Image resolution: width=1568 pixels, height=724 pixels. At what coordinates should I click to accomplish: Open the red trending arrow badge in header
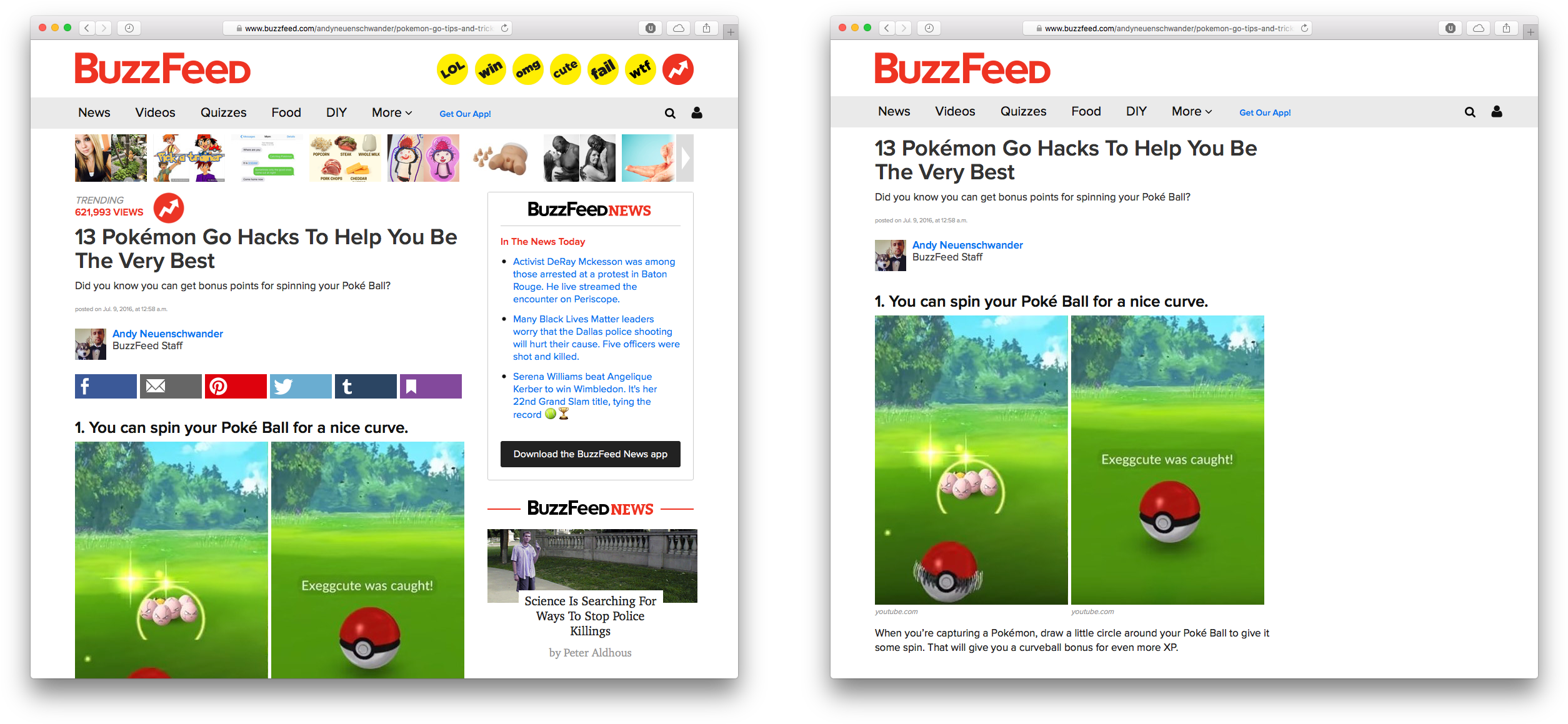(x=678, y=69)
